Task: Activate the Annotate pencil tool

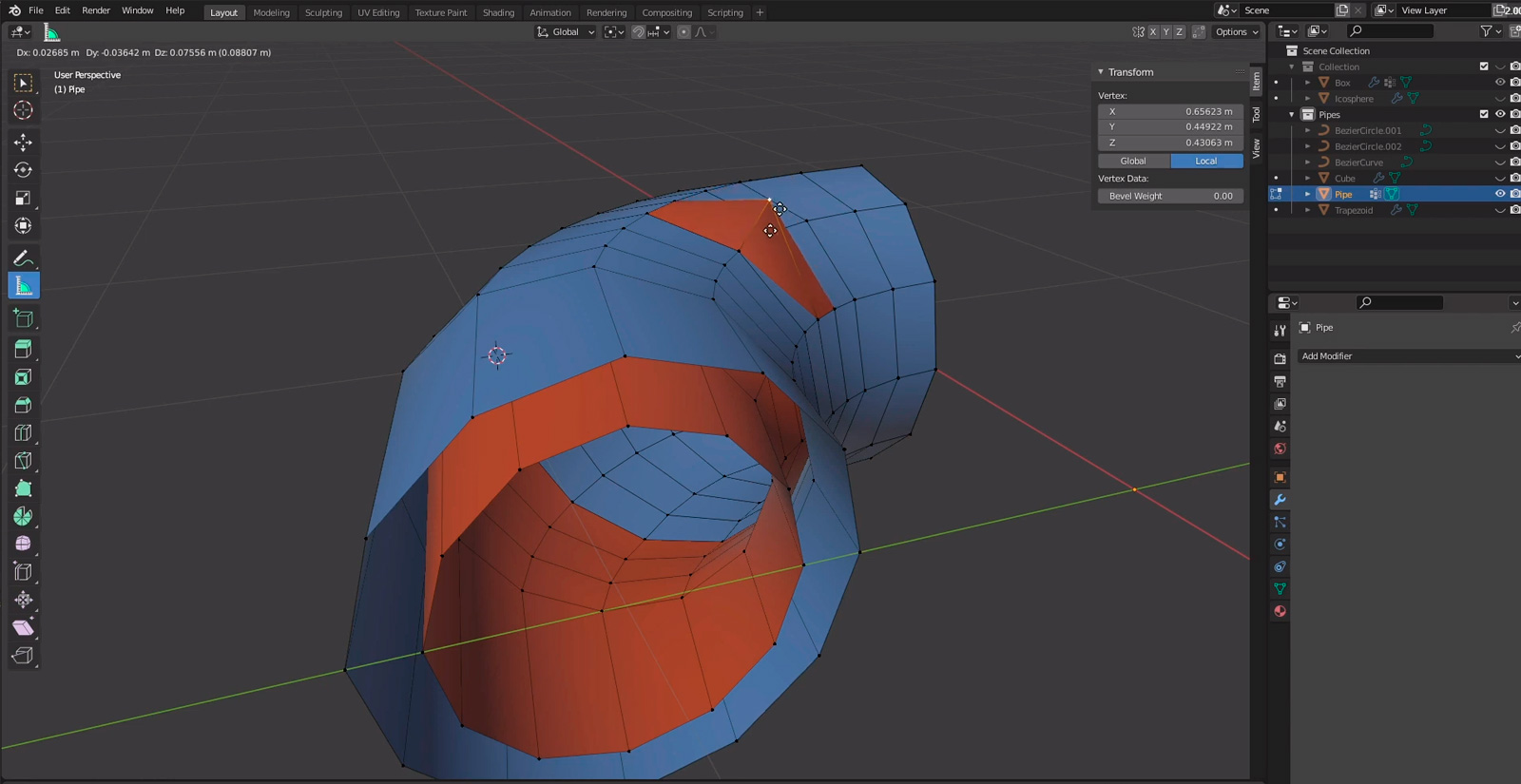Action: tap(23, 258)
